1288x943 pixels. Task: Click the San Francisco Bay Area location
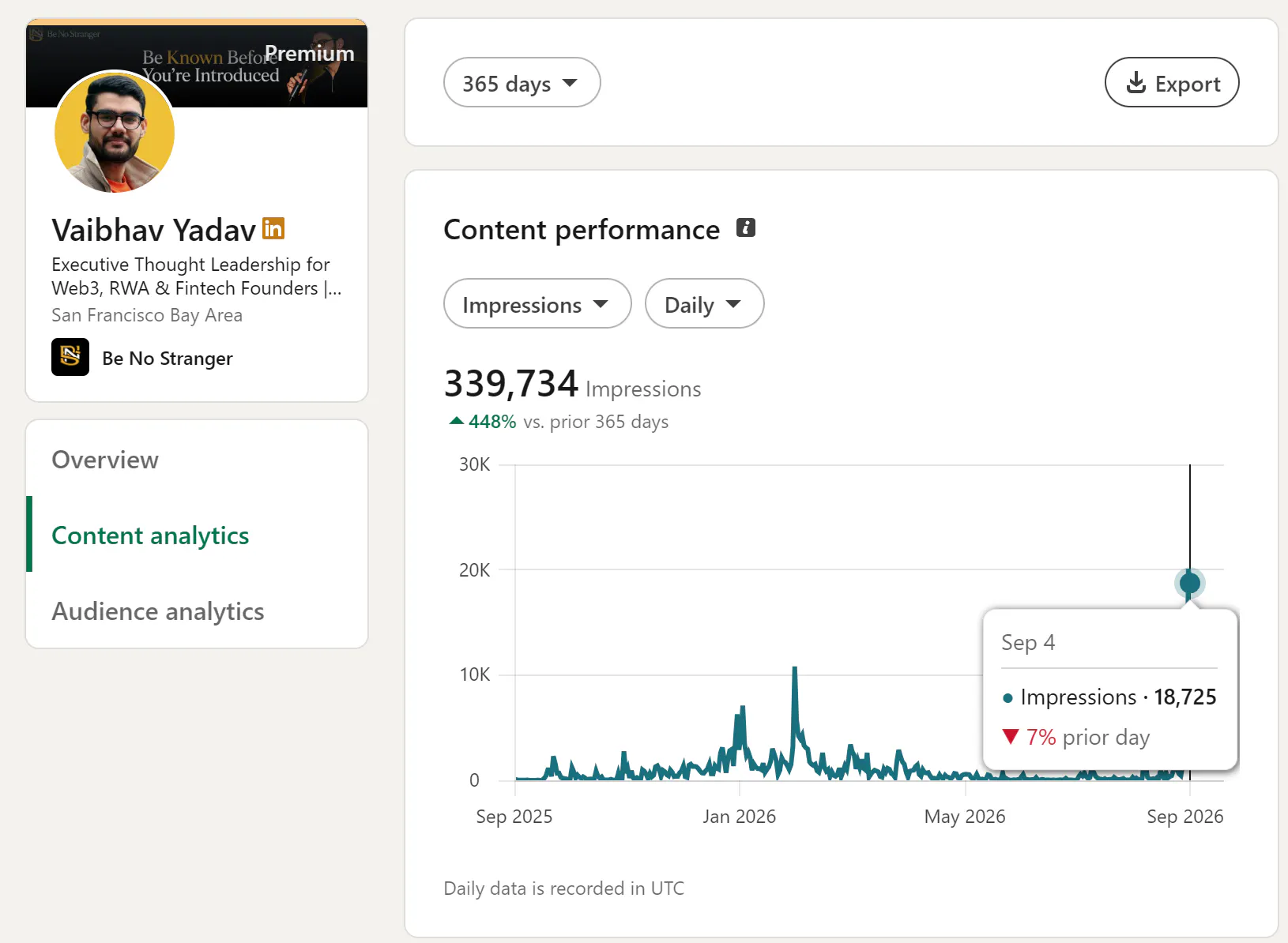[147, 315]
